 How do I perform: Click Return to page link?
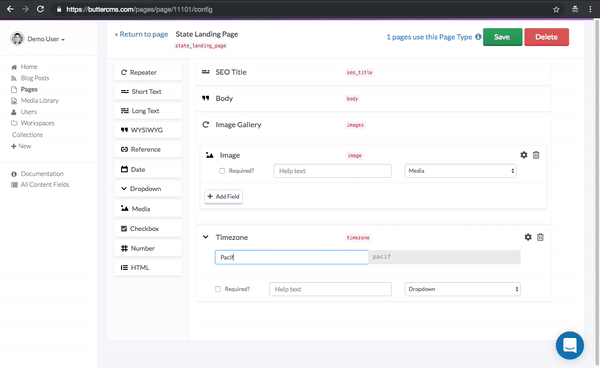(x=142, y=34)
